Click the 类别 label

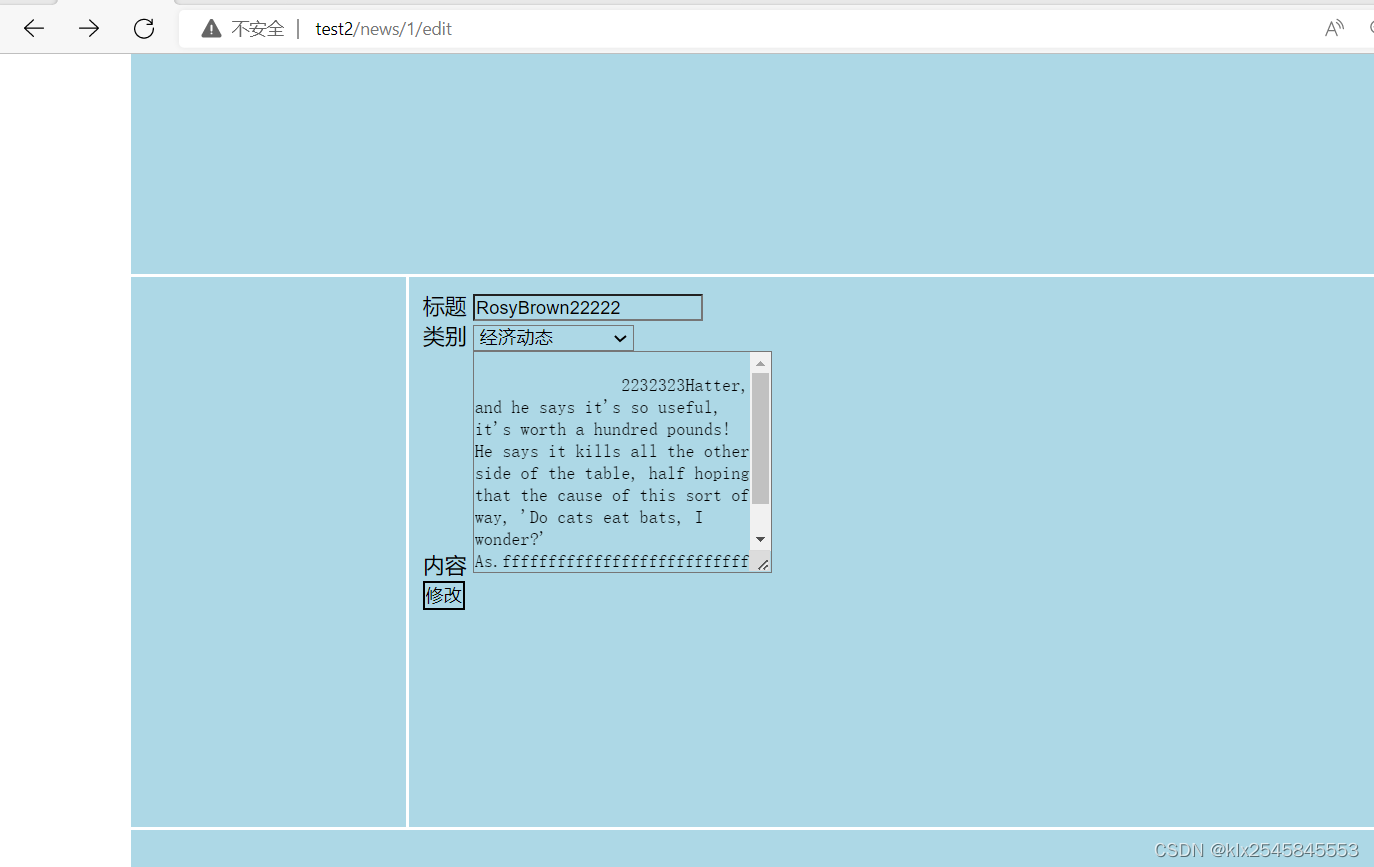point(445,337)
